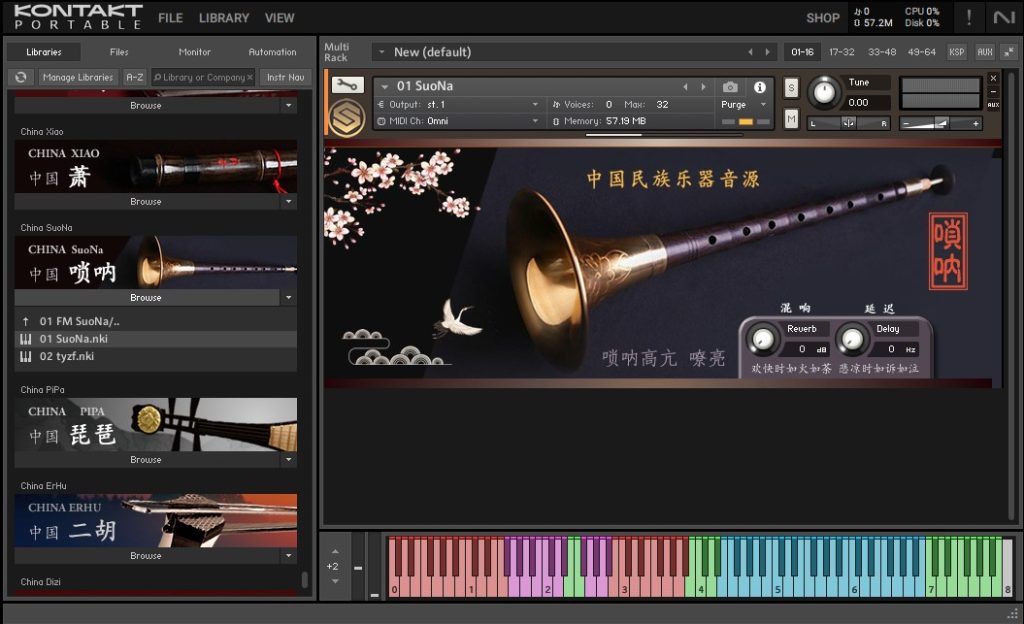Image resolution: width=1024 pixels, height=624 pixels.
Task: Expand the China ErHu Browse options arrow
Action: (289, 555)
